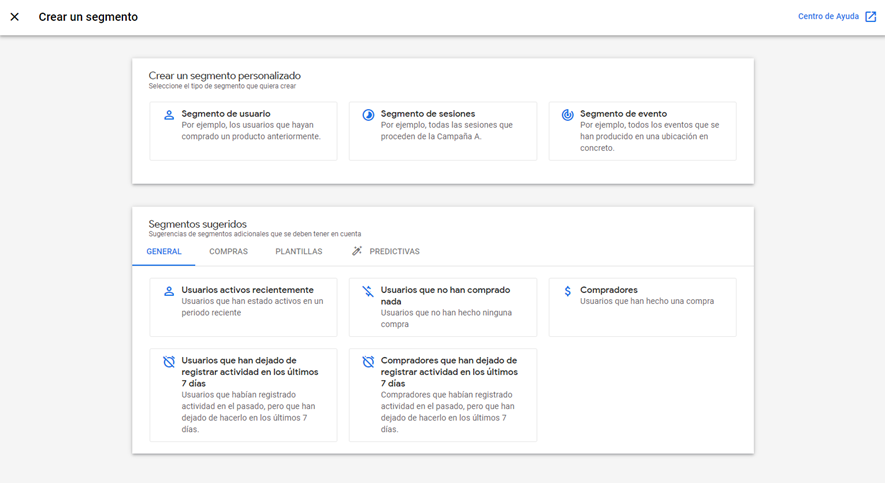Screen dimensions: 885x483
Task: Switch to the GENERAL tab
Action: coord(164,252)
